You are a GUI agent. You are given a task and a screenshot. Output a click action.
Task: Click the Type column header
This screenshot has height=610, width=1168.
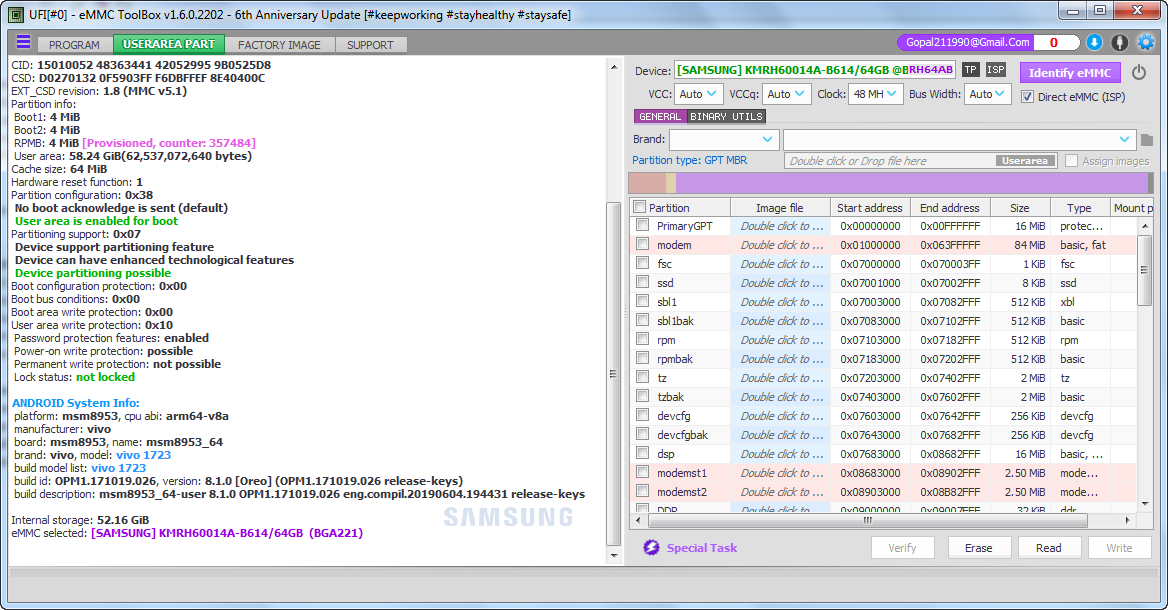[1079, 208]
